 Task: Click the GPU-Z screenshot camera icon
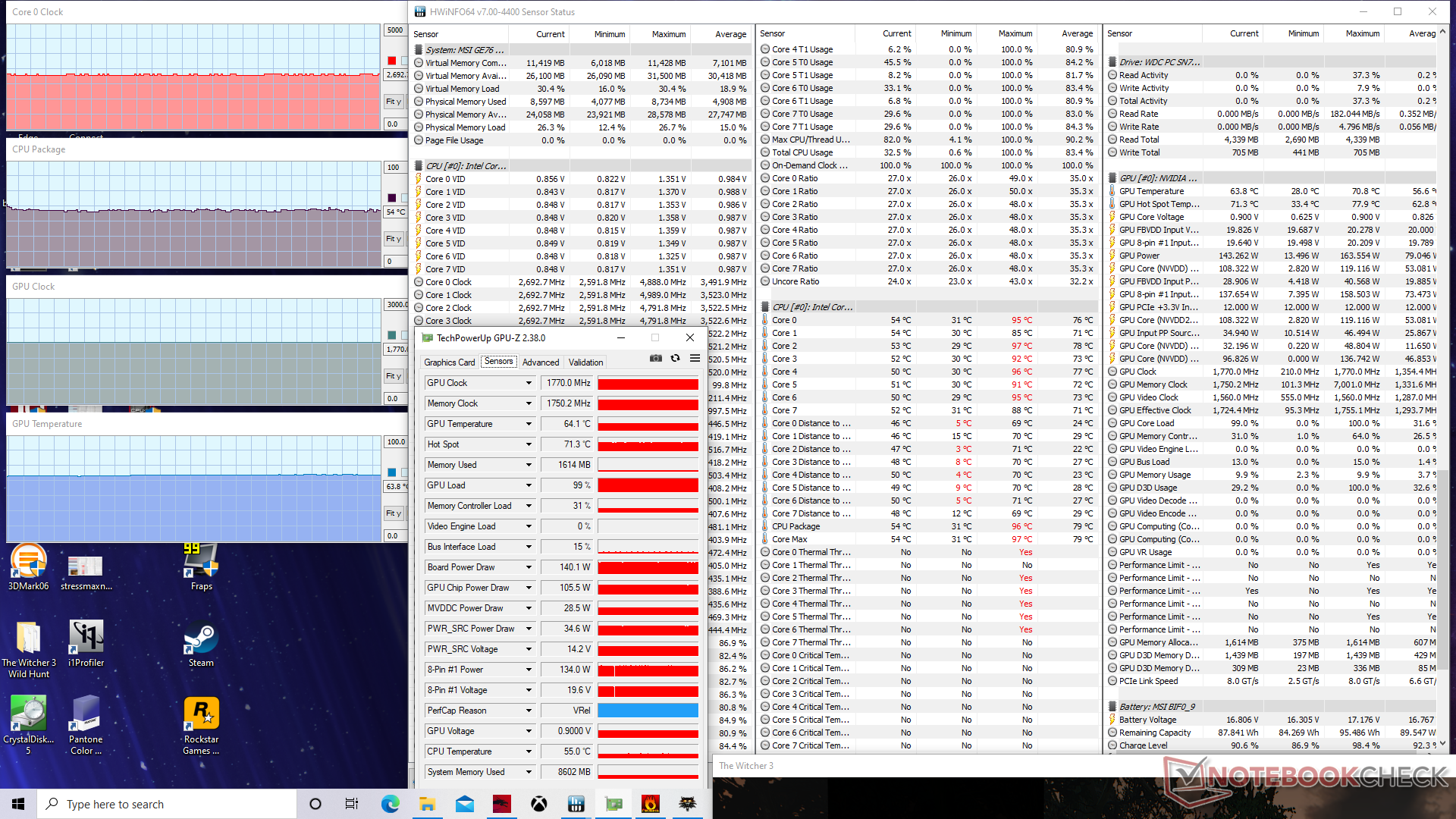click(x=656, y=358)
